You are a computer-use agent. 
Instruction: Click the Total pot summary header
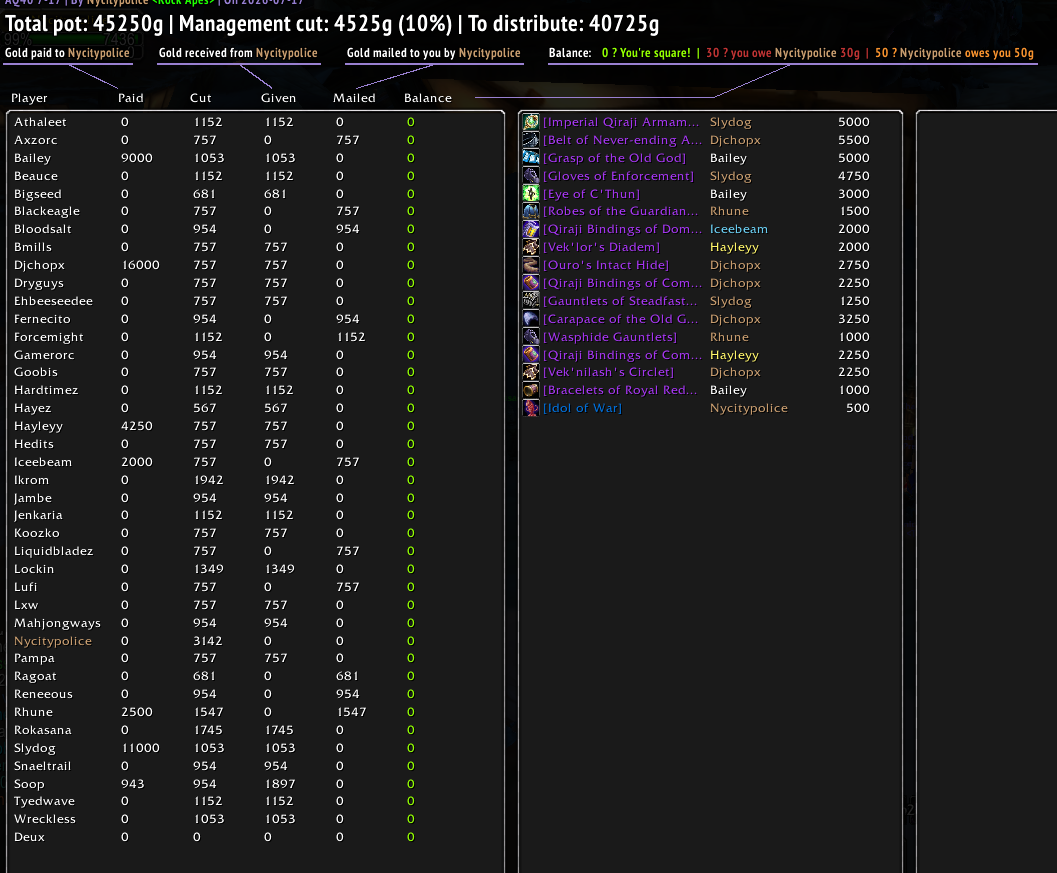pyautogui.click(x=332, y=24)
